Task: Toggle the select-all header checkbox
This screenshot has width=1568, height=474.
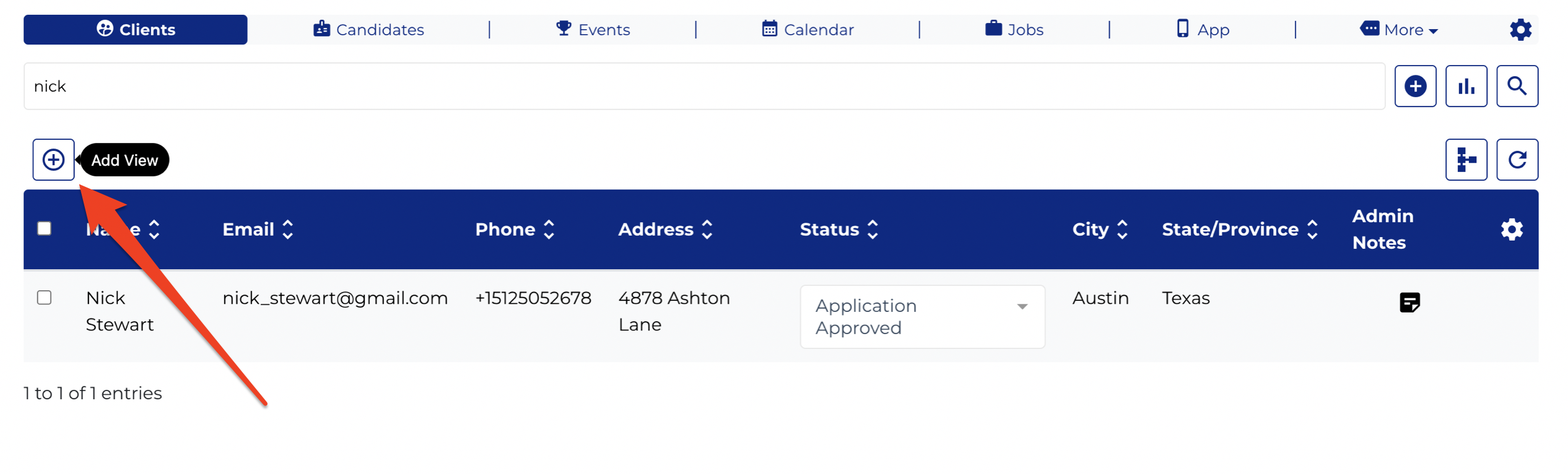Action: click(44, 228)
